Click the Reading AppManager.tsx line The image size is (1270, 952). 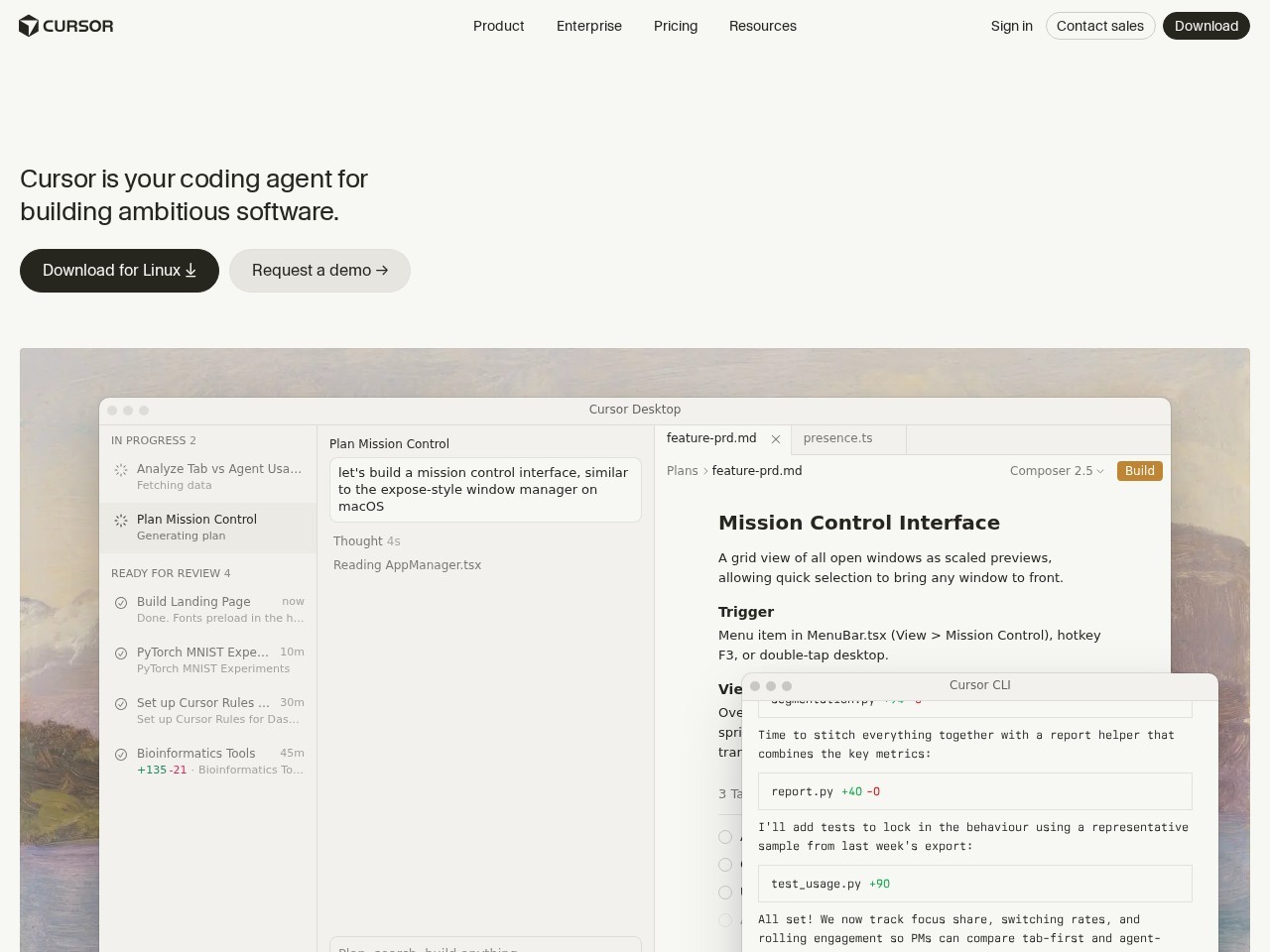pyautogui.click(x=407, y=565)
